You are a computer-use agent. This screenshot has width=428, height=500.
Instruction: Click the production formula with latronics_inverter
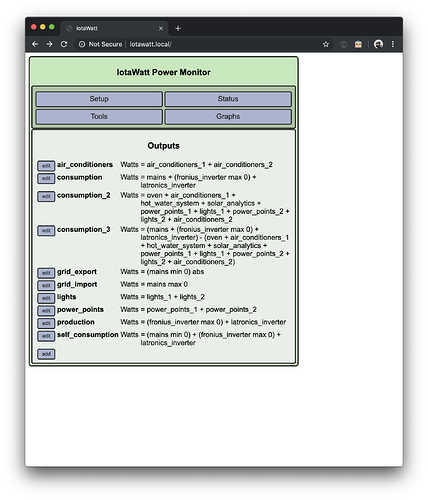click(203, 322)
